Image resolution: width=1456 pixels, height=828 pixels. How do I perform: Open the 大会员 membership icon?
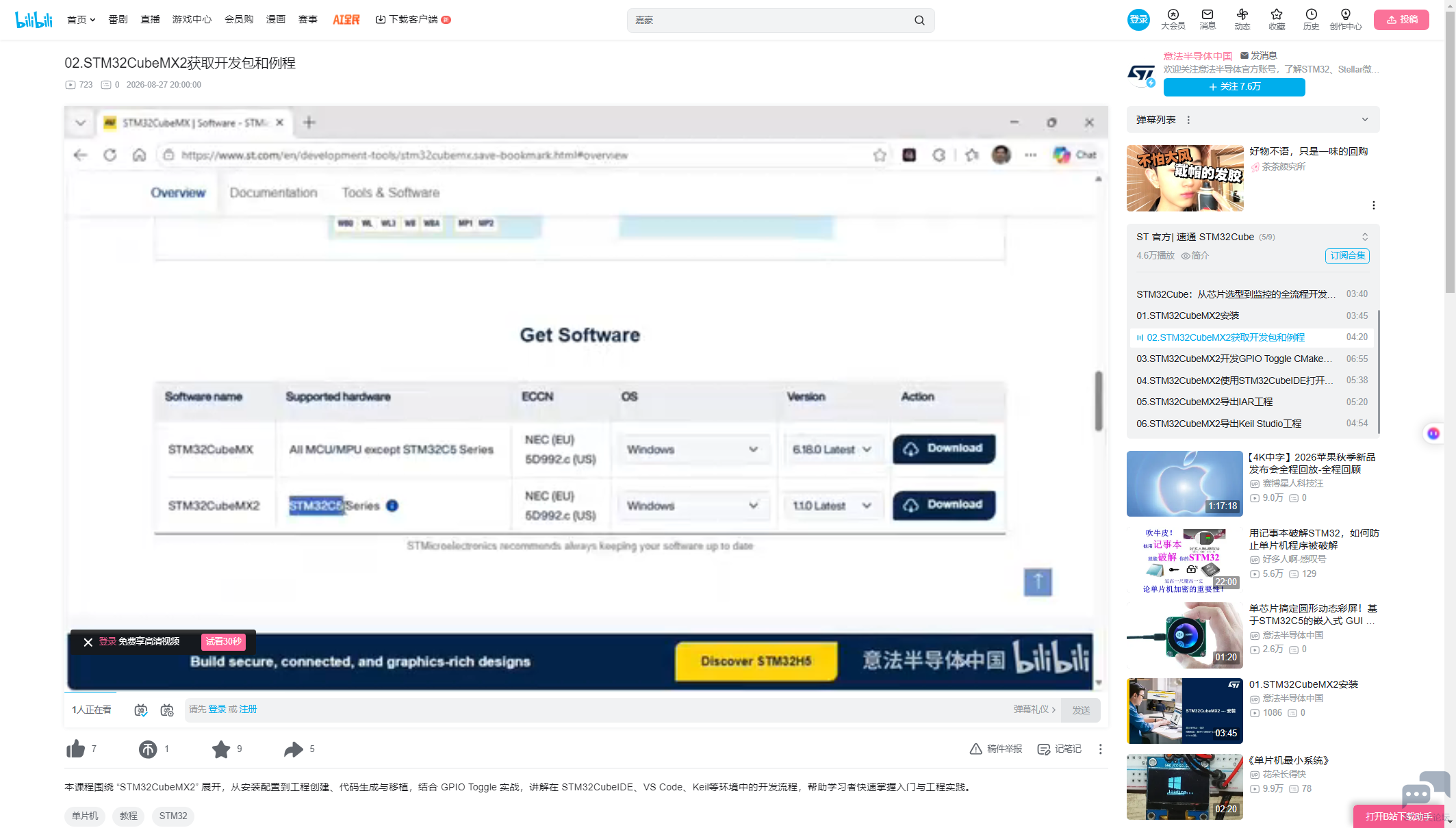pos(1173,19)
